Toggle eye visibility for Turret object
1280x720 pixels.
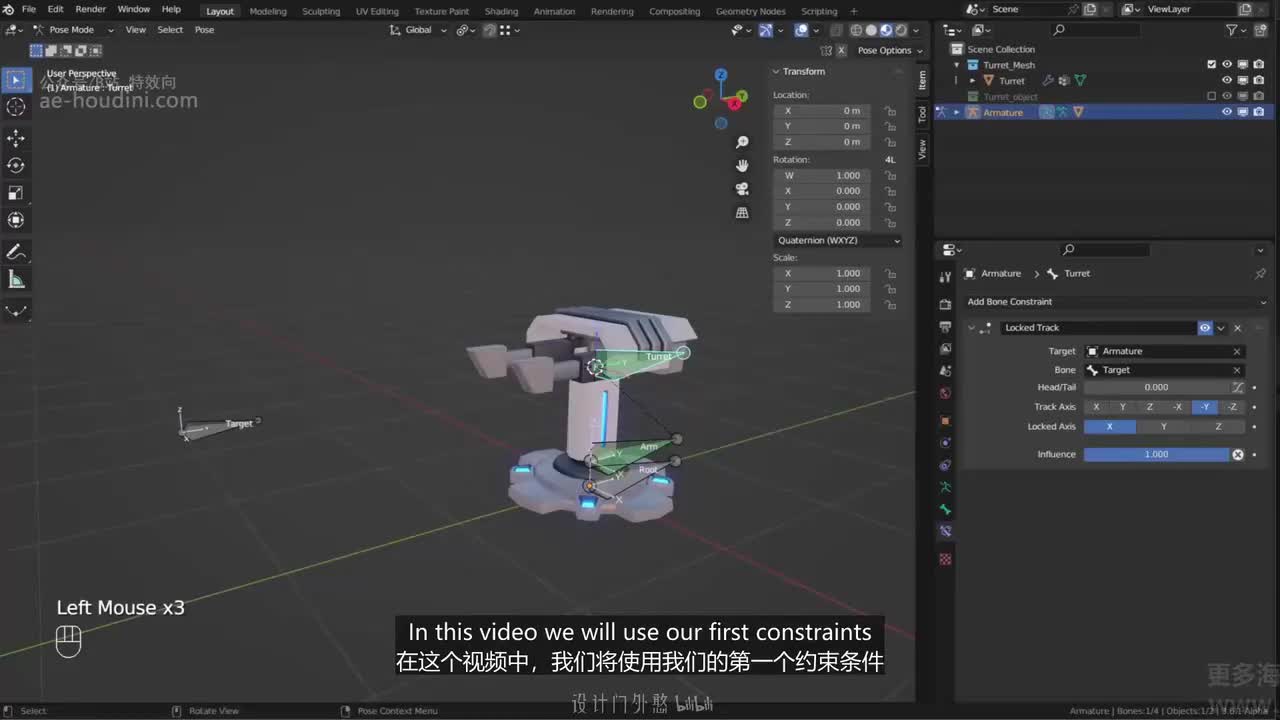[x=1227, y=81]
